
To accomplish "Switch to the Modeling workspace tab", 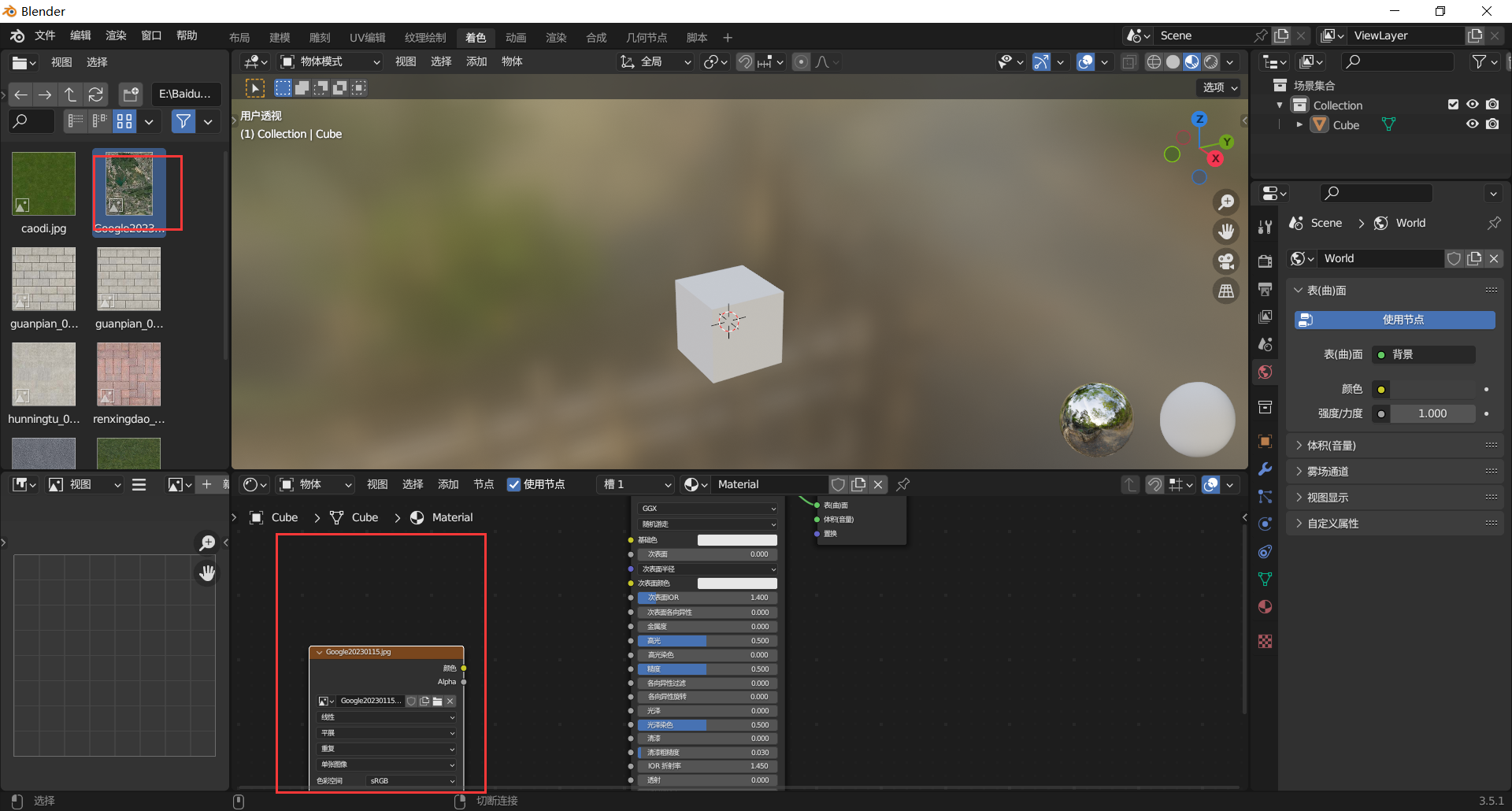I will 280,38.
